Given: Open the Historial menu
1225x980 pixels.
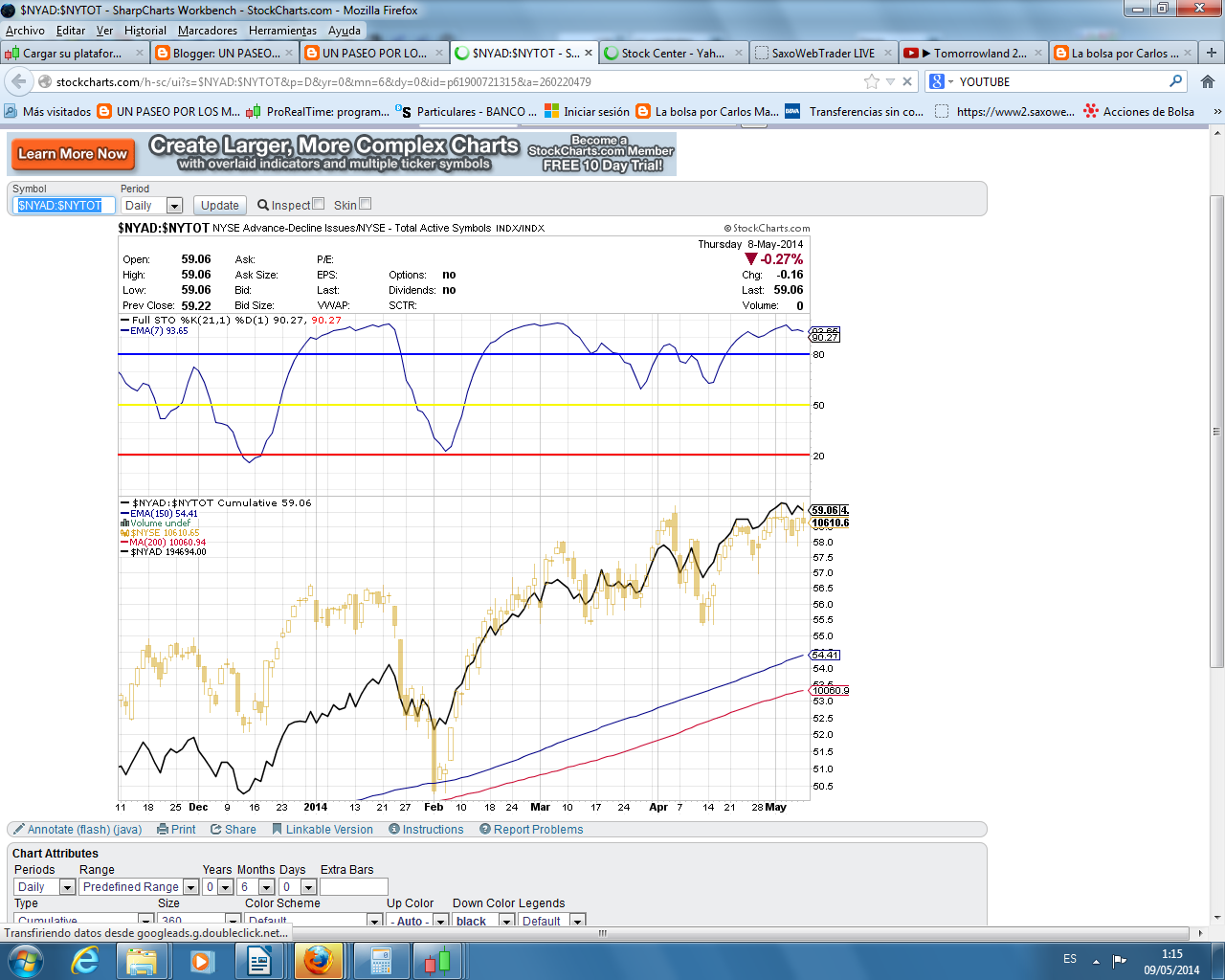Looking at the screenshot, I should (x=145, y=31).
